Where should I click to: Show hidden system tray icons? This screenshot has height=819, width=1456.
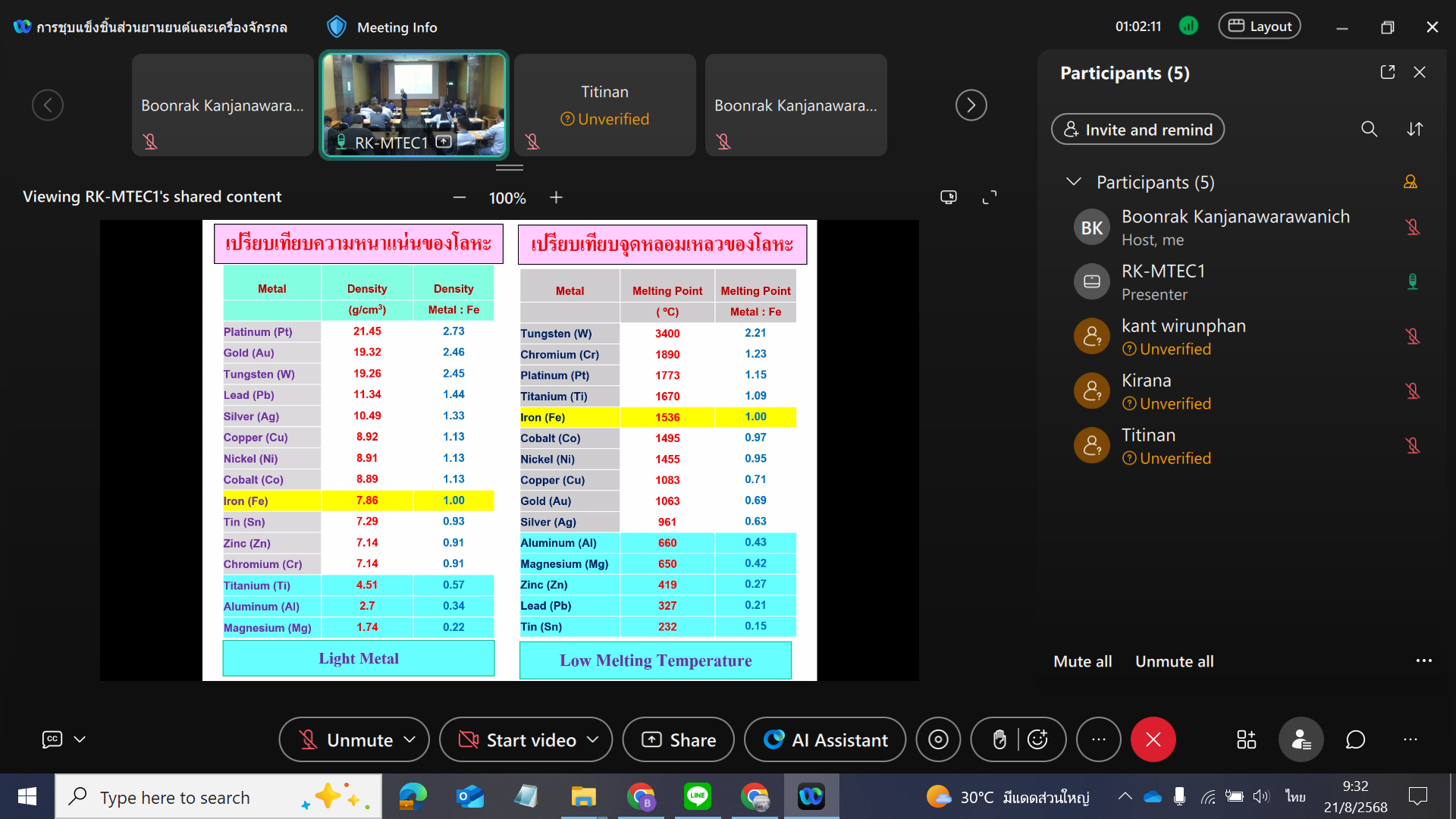click(x=1125, y=796)
